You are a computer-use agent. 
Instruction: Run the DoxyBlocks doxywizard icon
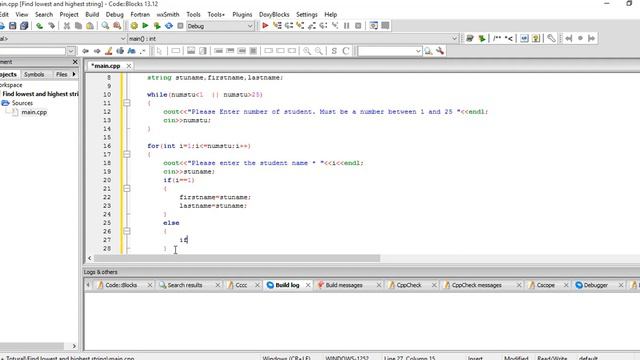pyautogui.click(x=470, y=38)
